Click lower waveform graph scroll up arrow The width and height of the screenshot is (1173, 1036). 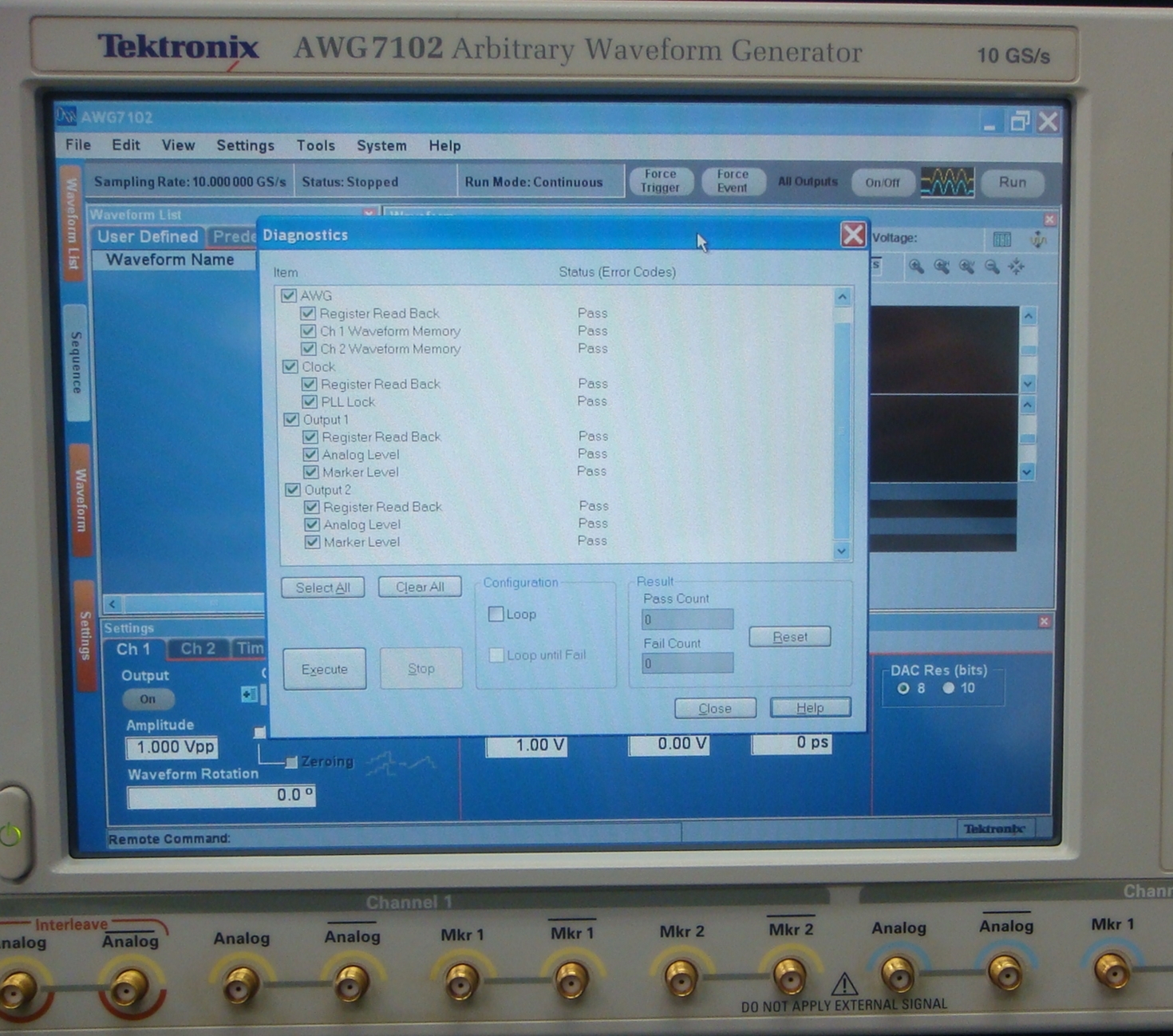(1028, 405)
